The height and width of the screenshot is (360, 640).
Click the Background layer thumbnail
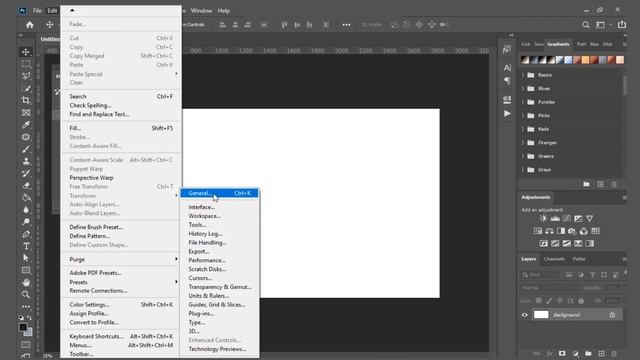[541, 315]
